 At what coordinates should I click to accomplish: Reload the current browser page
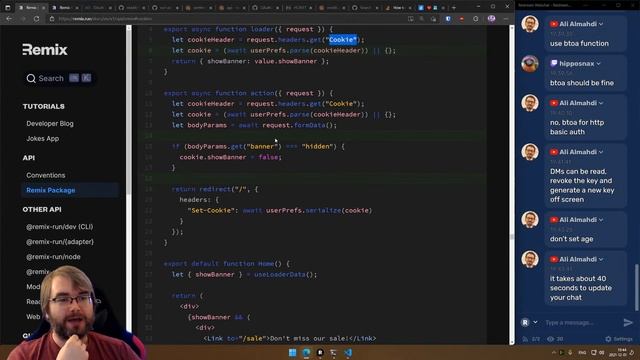pyautogui.click(x=36, y=19)
